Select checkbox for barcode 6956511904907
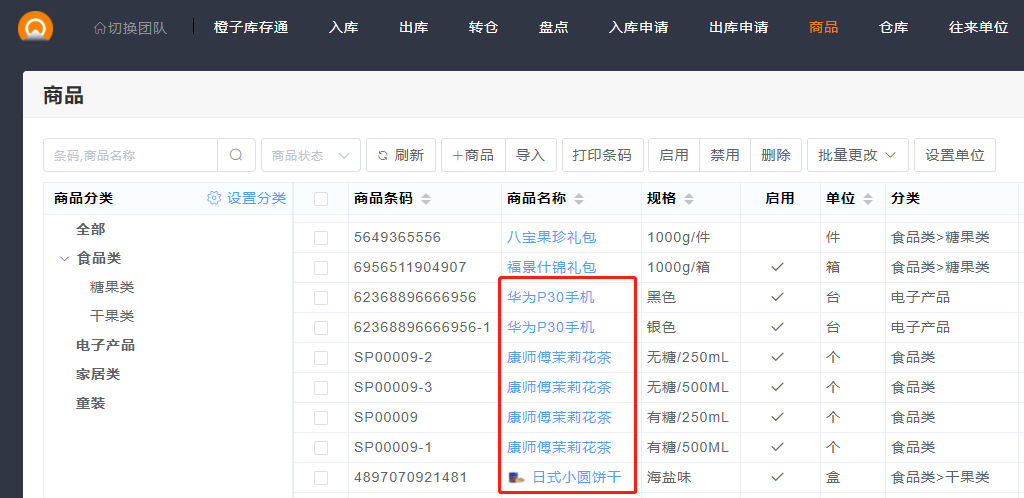 [x=321, y=268]
